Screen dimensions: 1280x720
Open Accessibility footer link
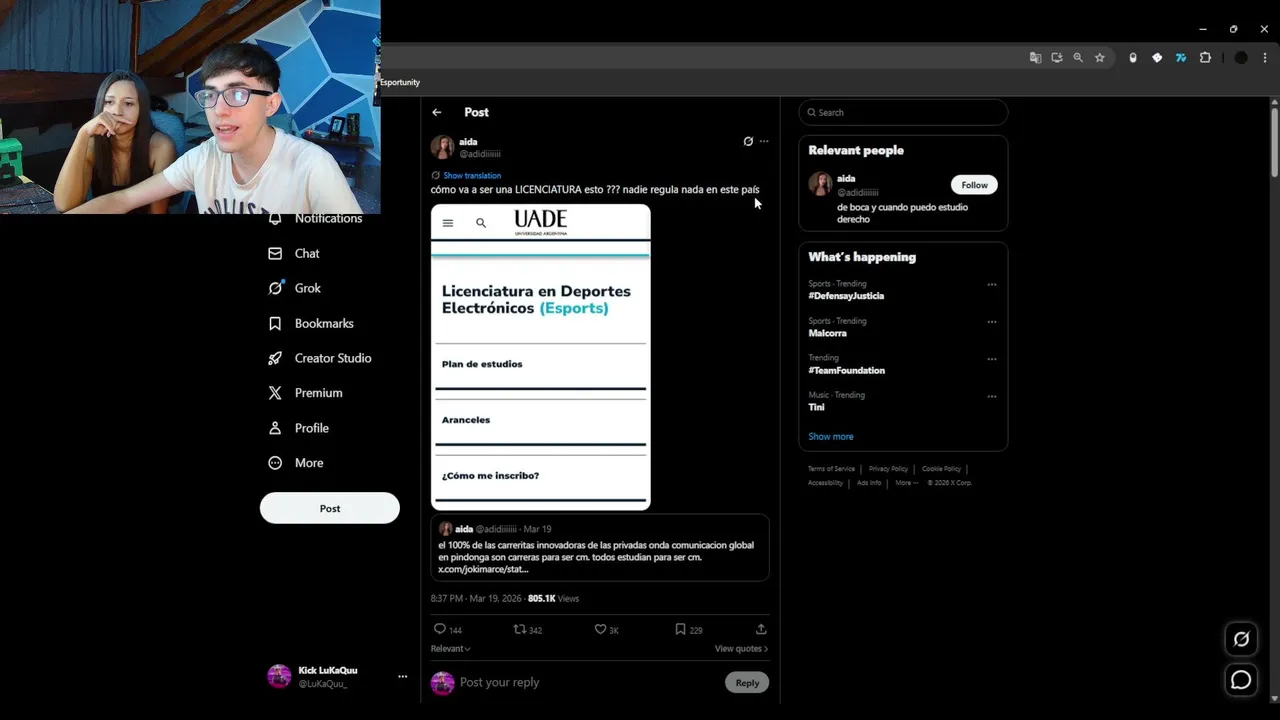coord(825,483)
